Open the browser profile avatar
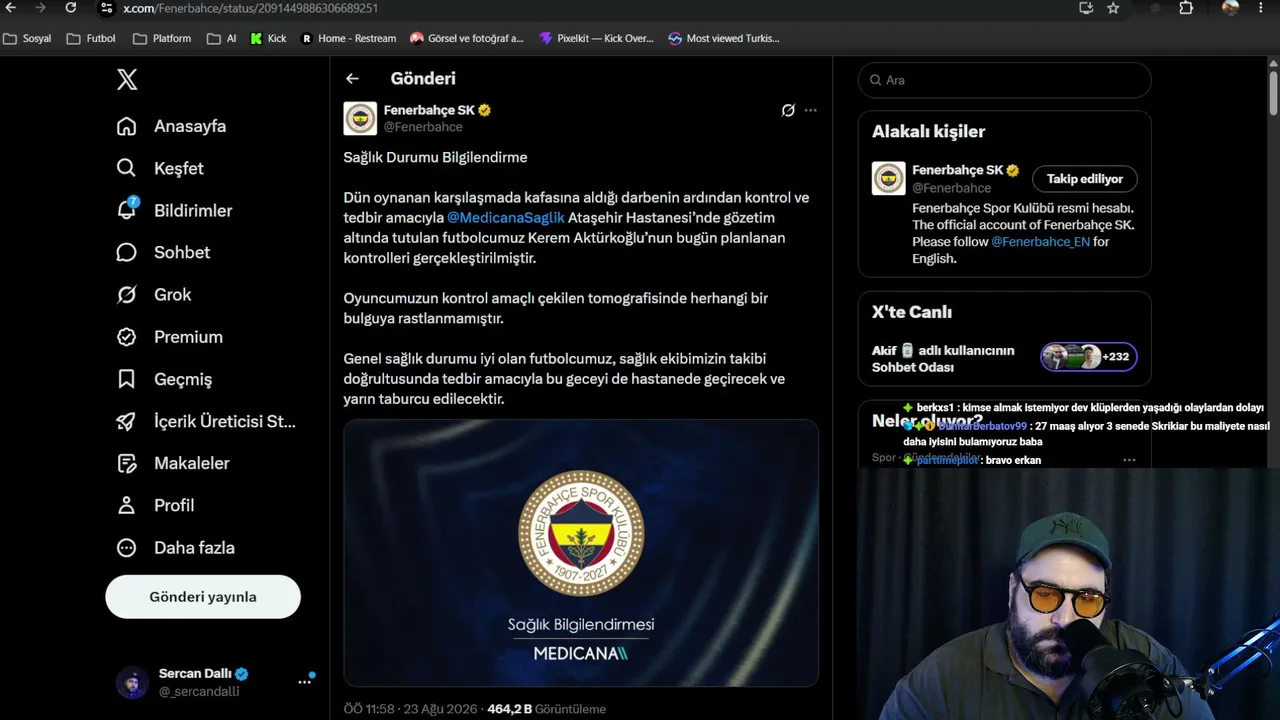The width and height of the screenshot is (1280, 720). 1230,8
